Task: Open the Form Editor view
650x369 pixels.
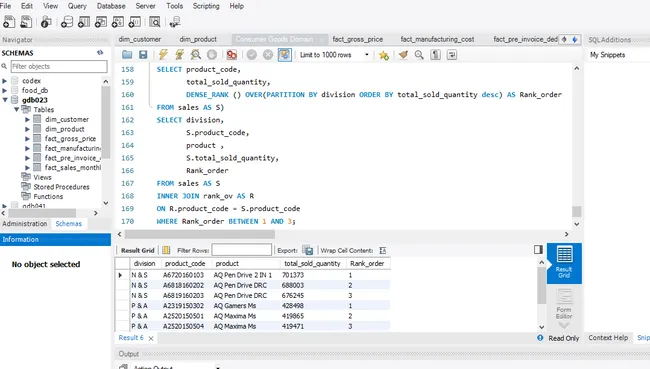Action: (564, 305)
